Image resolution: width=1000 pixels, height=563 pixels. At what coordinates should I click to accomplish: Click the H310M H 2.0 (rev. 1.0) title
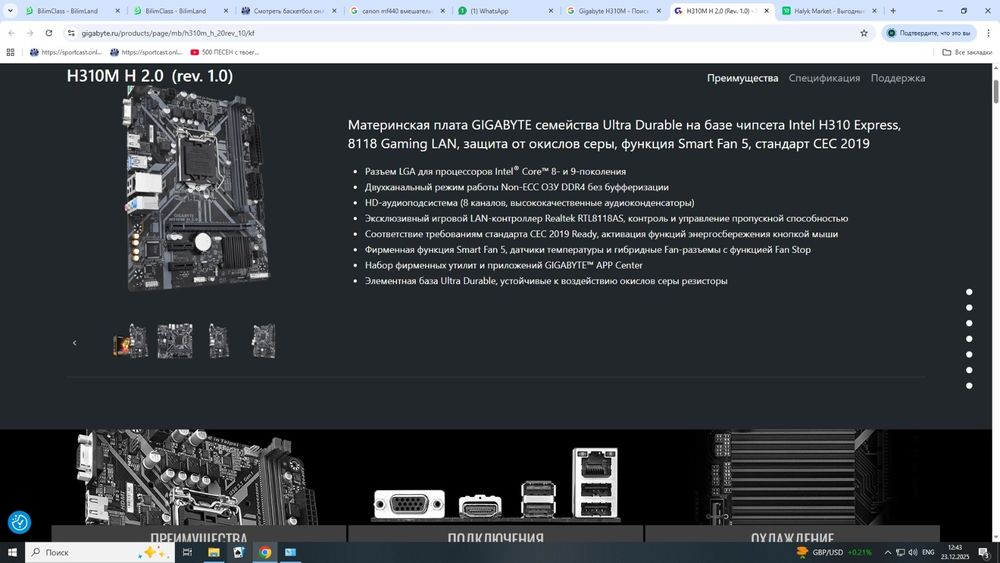pos(150,76)
